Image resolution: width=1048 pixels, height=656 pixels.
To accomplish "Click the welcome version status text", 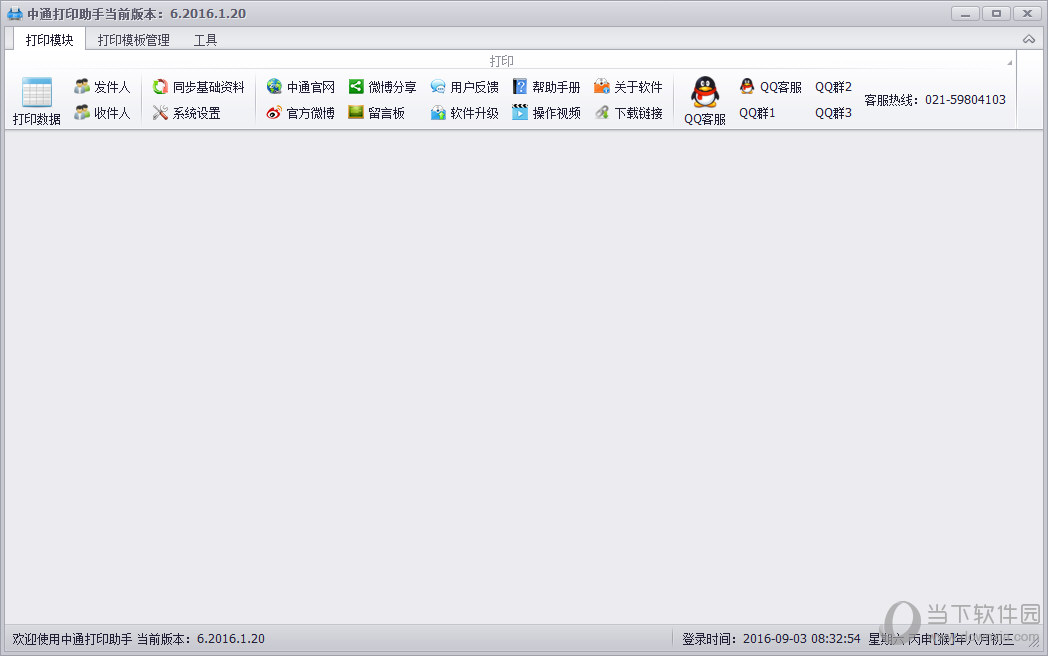I will pos(138,639).
